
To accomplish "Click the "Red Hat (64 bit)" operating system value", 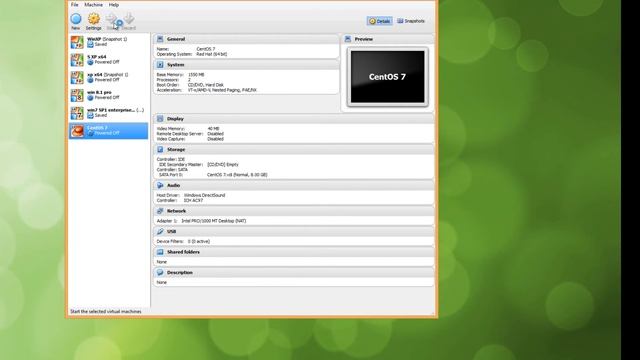I will pos(211,54).
